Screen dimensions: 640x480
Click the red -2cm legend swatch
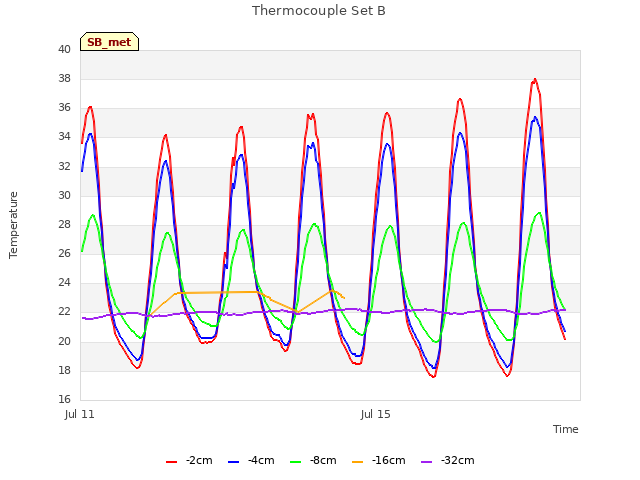171,462
